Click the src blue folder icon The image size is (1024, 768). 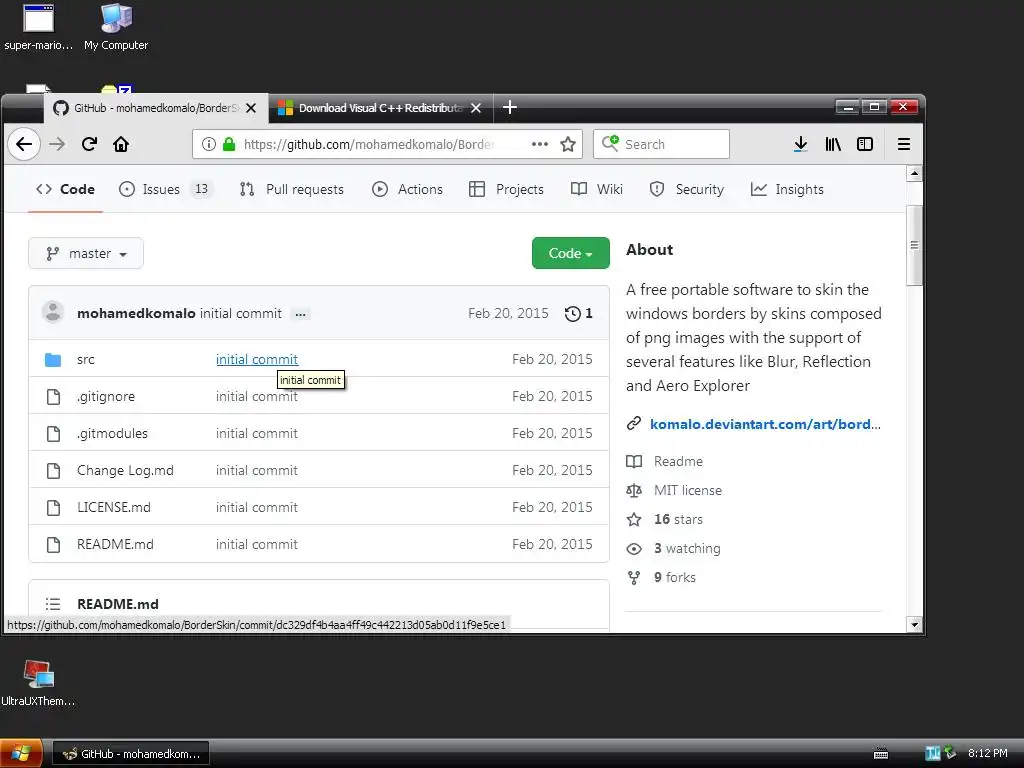pyautogui.click(x=53, y=360)
